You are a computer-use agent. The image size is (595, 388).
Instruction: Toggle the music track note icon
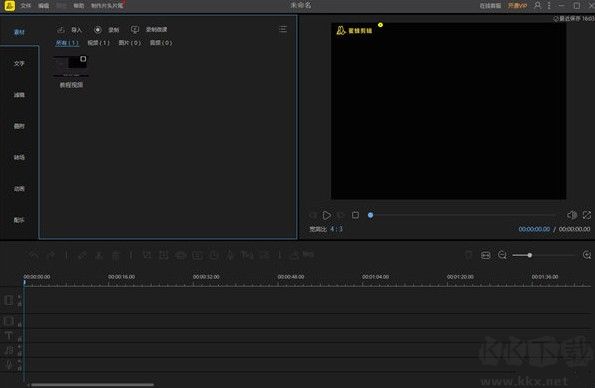9,350
